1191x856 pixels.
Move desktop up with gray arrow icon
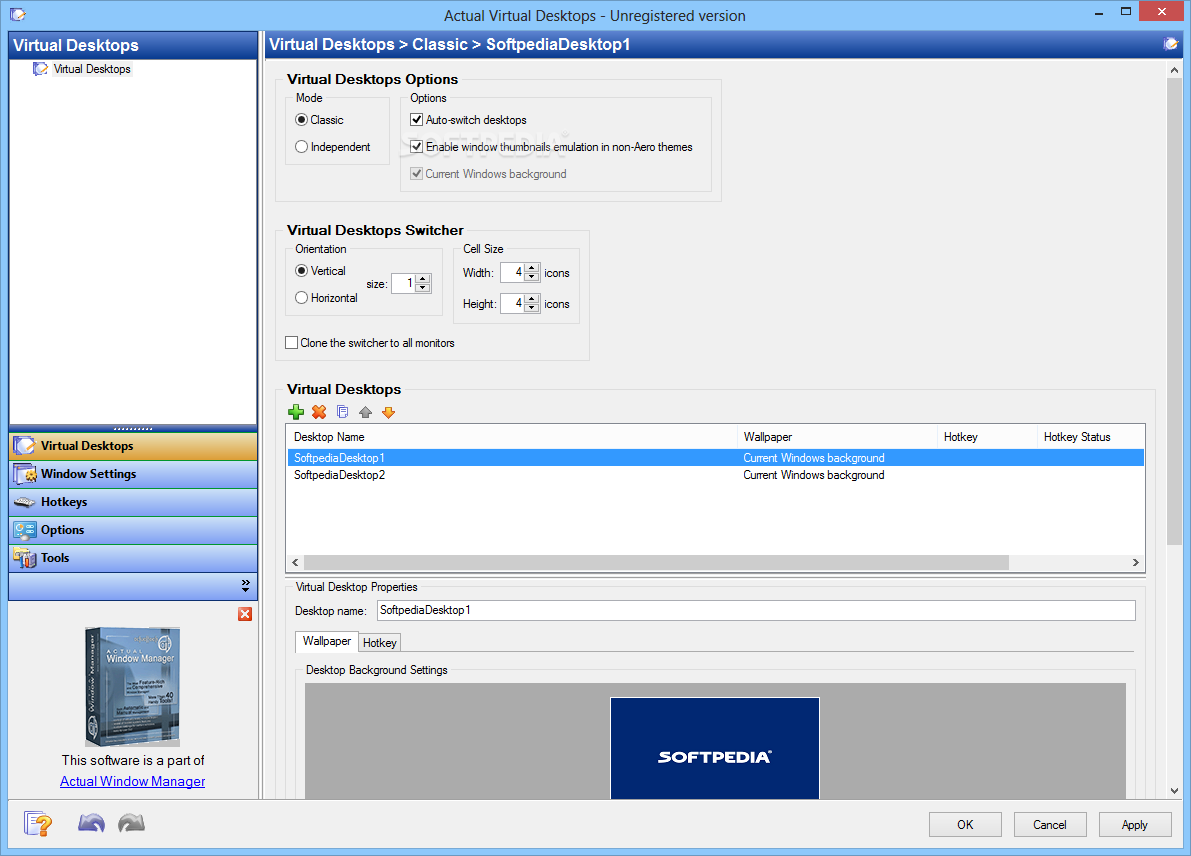pyautogui.click(x=365, y=412)
